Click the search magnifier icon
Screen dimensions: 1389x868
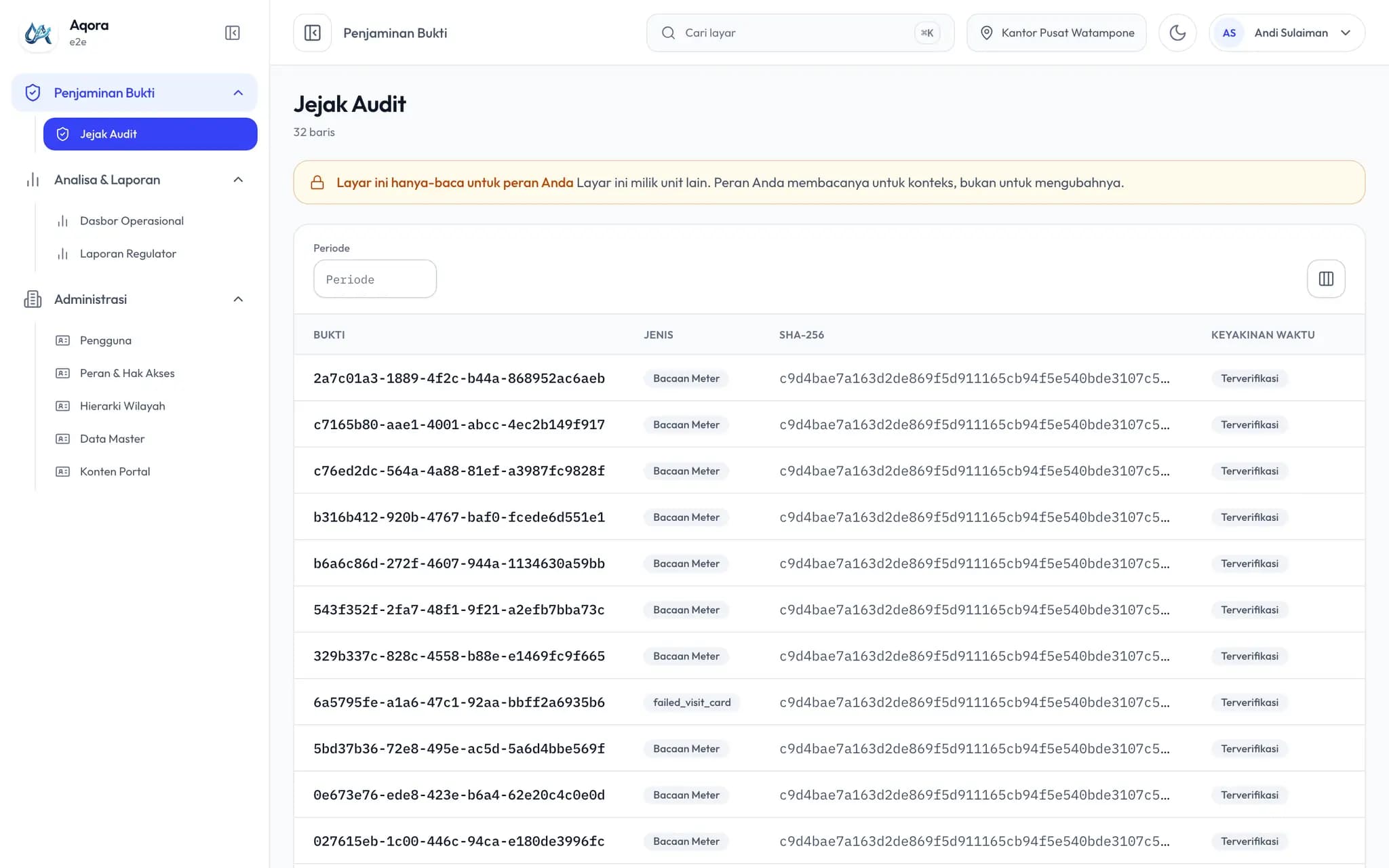[668, 33]
